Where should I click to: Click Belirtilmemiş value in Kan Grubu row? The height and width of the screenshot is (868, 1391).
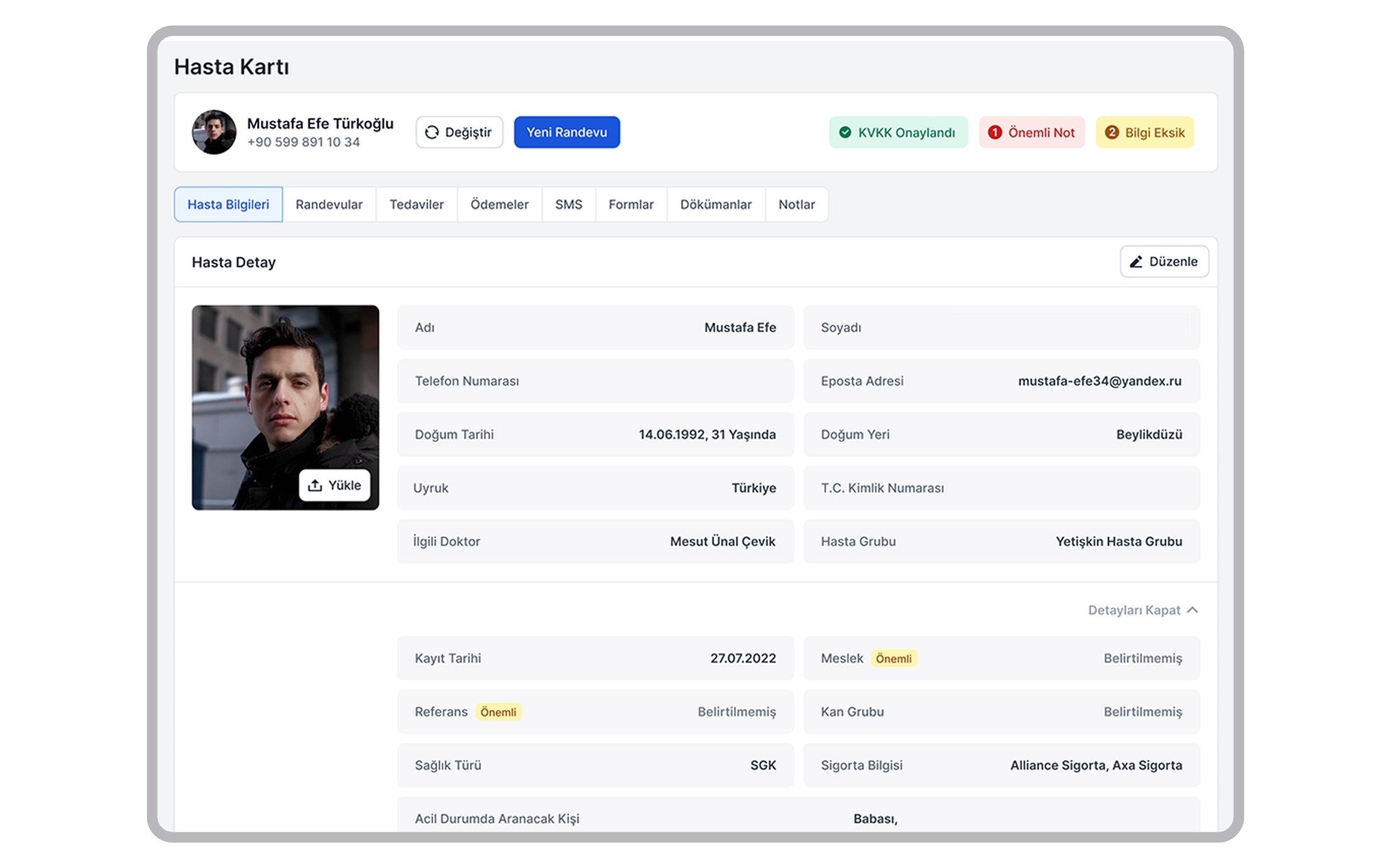coord(1143,711)
